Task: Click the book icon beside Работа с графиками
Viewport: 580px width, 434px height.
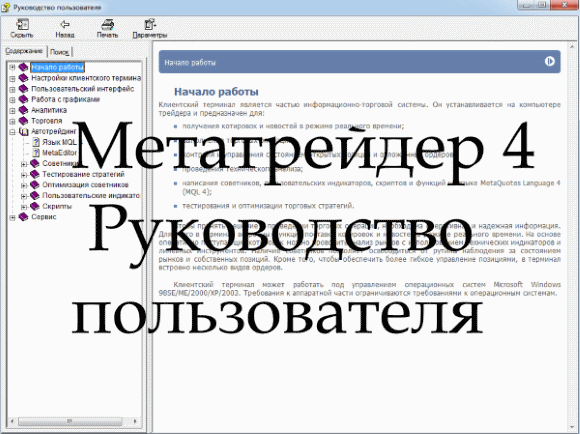Action: coord(23,99)
